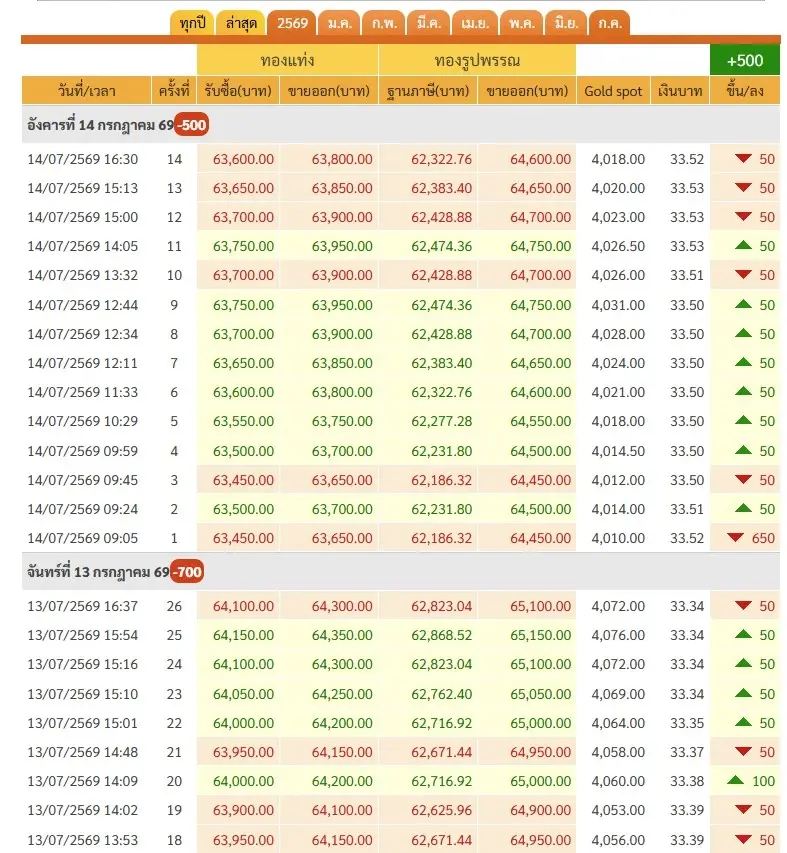Image resolution: width=787 pixels, height=853 pixels.
Task: Open the พ.ค. month tab
Action: click(x=522, y=23)
